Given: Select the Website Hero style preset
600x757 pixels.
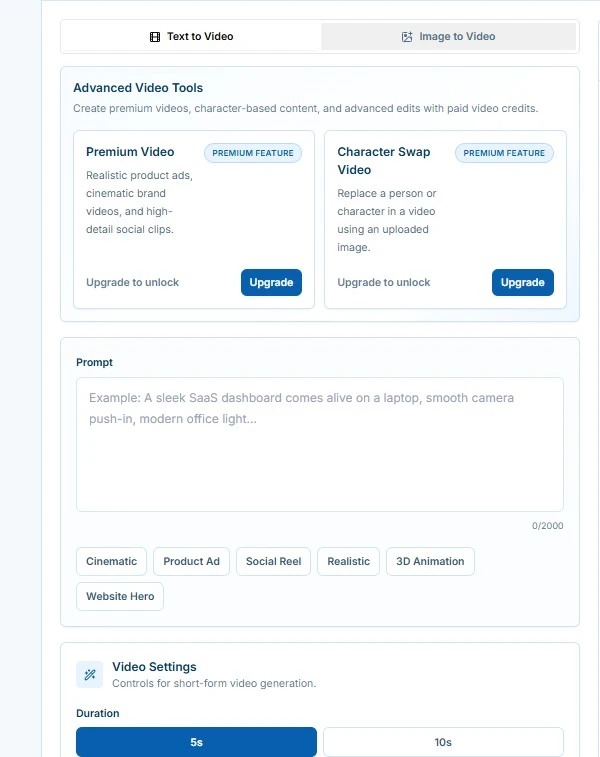Looking at the screenshot, I should point(120,596).
